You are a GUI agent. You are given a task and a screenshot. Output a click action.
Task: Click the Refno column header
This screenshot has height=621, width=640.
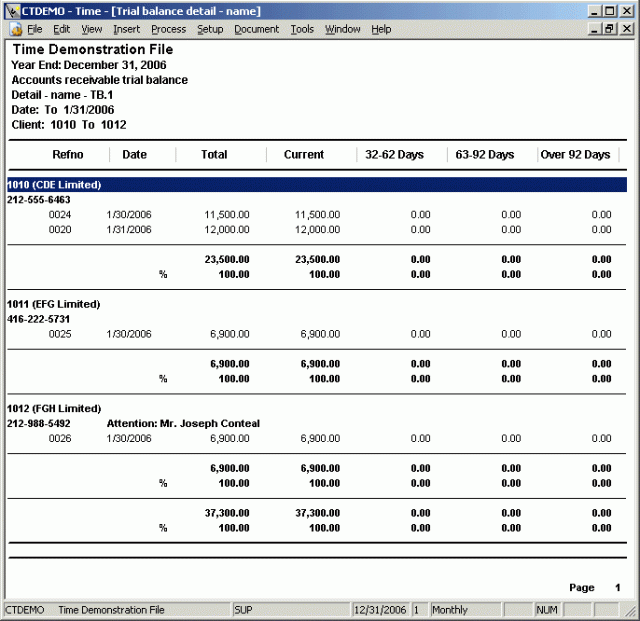click(67, 155)
